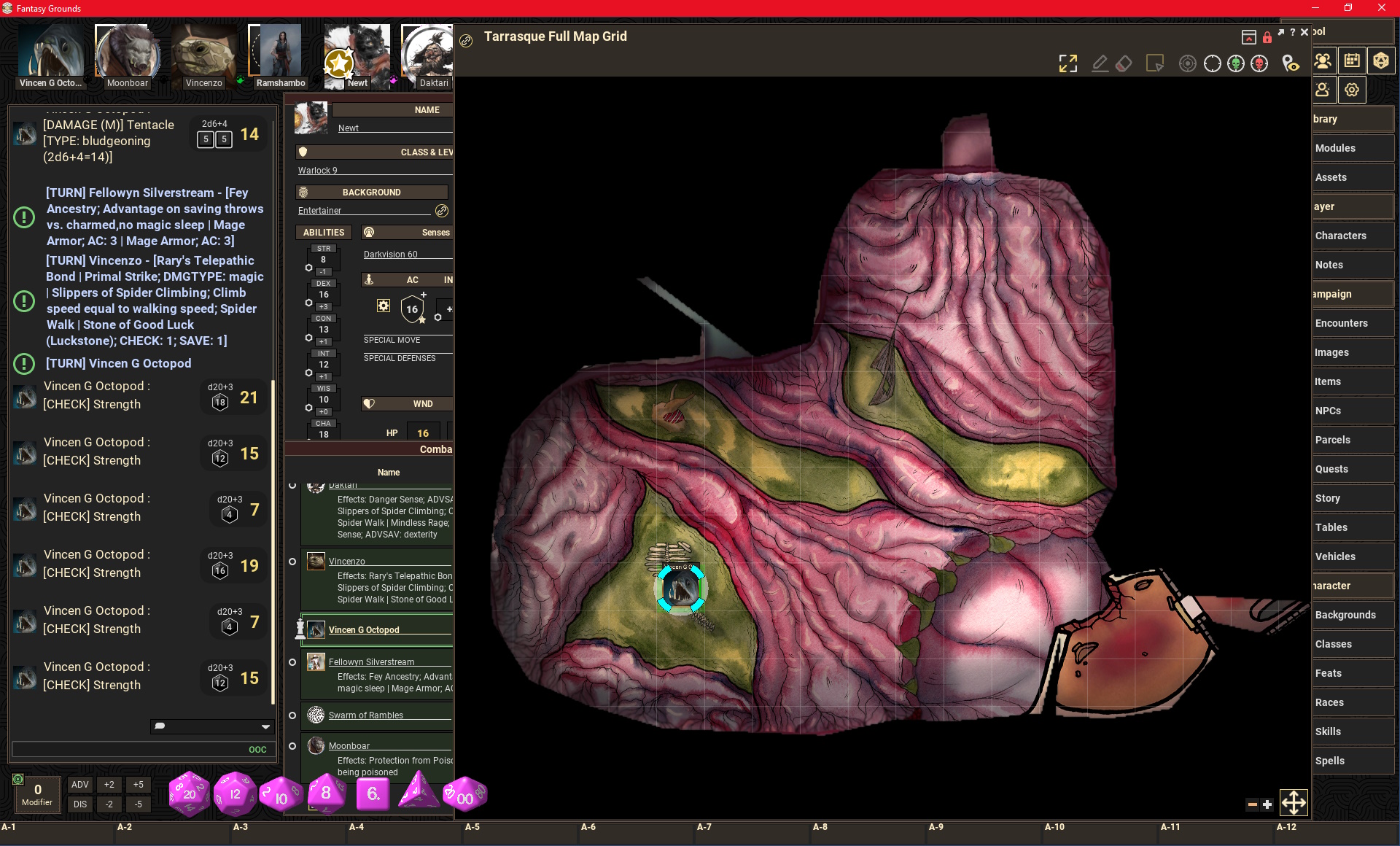
Task: Open the Modules sidebar entry
Action: click(x=1353, y=148)
